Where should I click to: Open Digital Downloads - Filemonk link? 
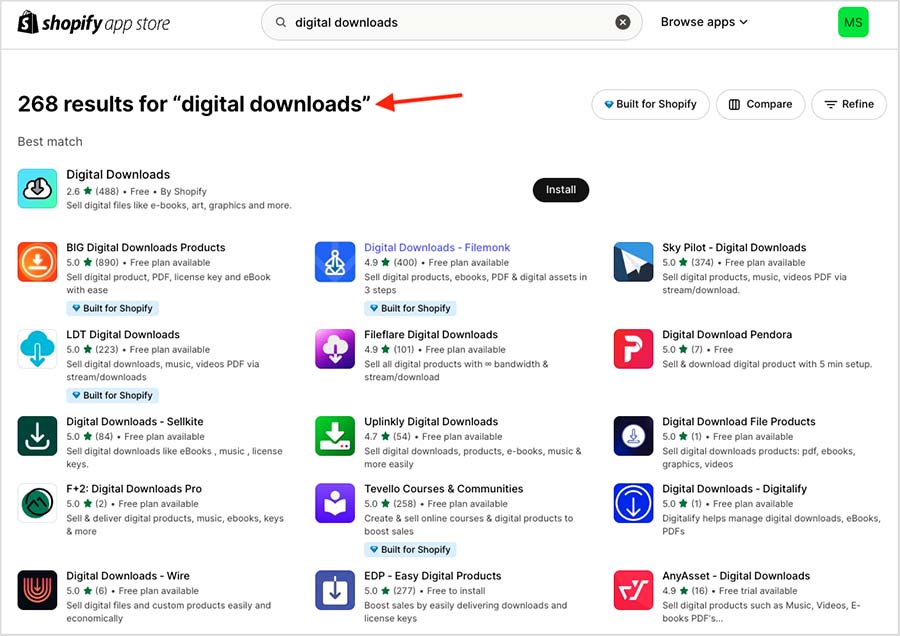click(x=437, y=247)
